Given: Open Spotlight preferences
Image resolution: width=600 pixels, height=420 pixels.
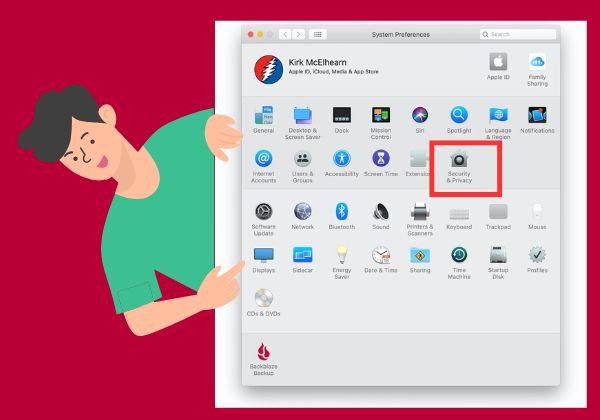Looking at the screenshot, I should [x=459, y=119].
